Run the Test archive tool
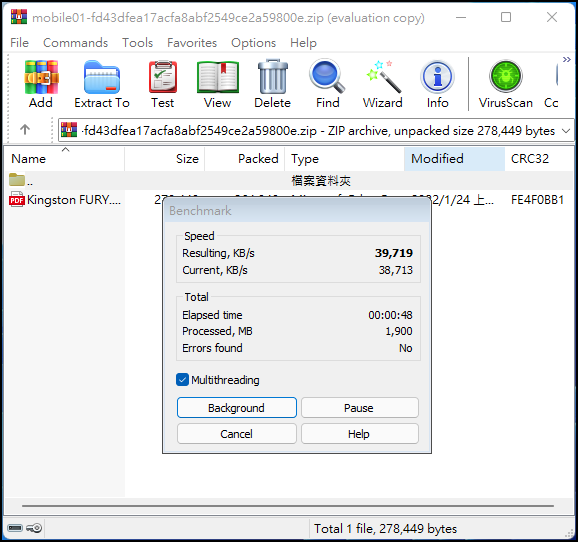578x542 pixels. point(163,77)
